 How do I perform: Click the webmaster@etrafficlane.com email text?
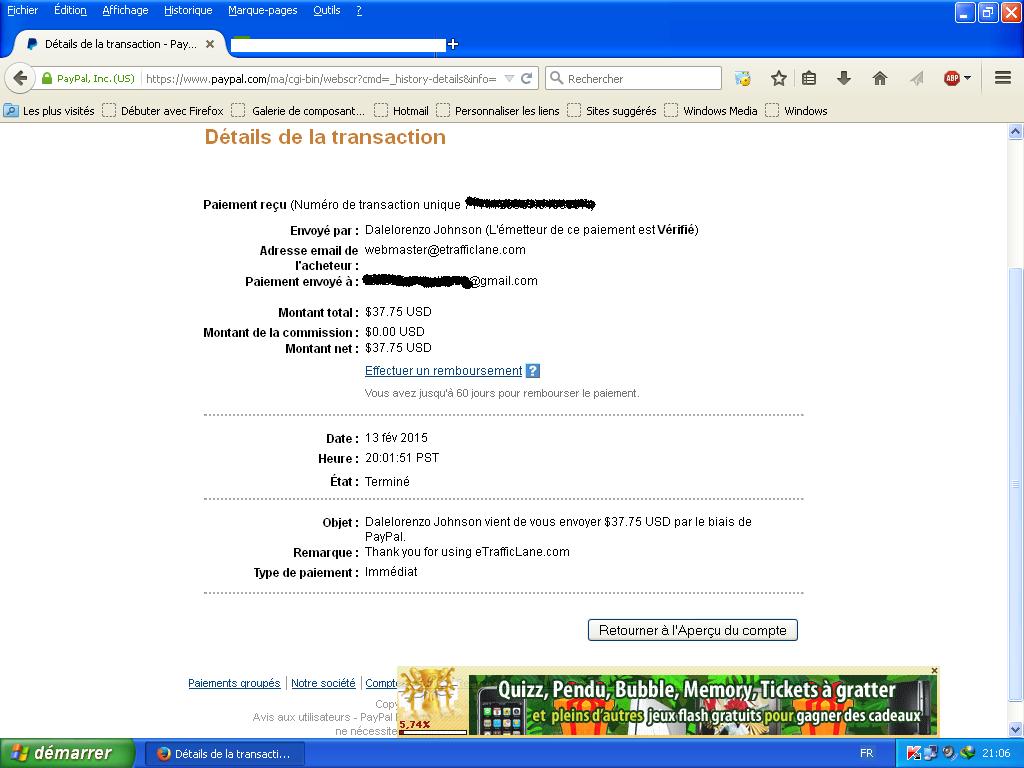tap(445, 249)
